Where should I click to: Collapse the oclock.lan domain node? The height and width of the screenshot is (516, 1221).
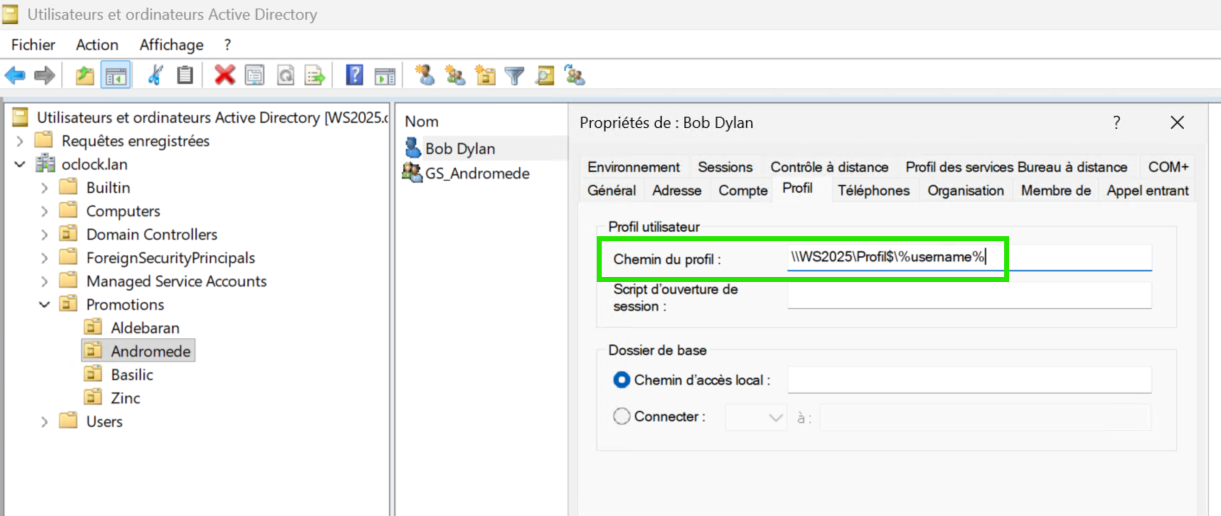[21, 165]
